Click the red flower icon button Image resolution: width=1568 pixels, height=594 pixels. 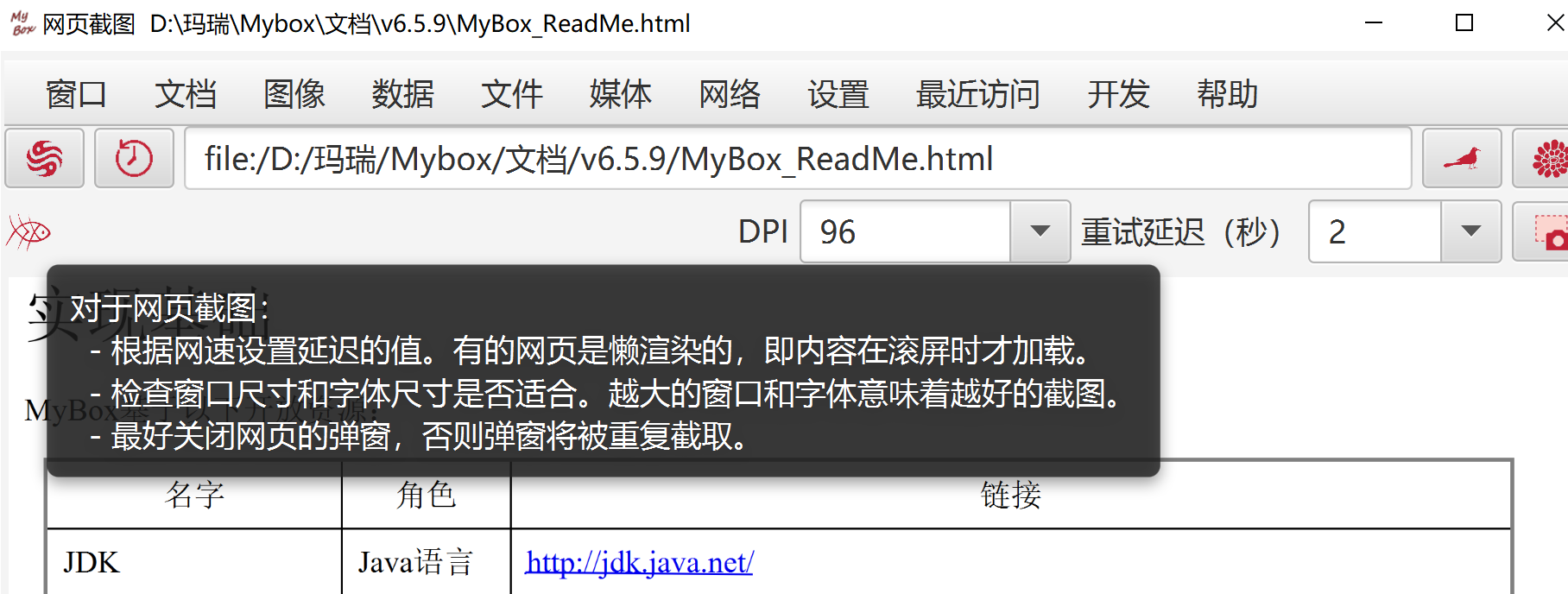(x=1544, y=158)
